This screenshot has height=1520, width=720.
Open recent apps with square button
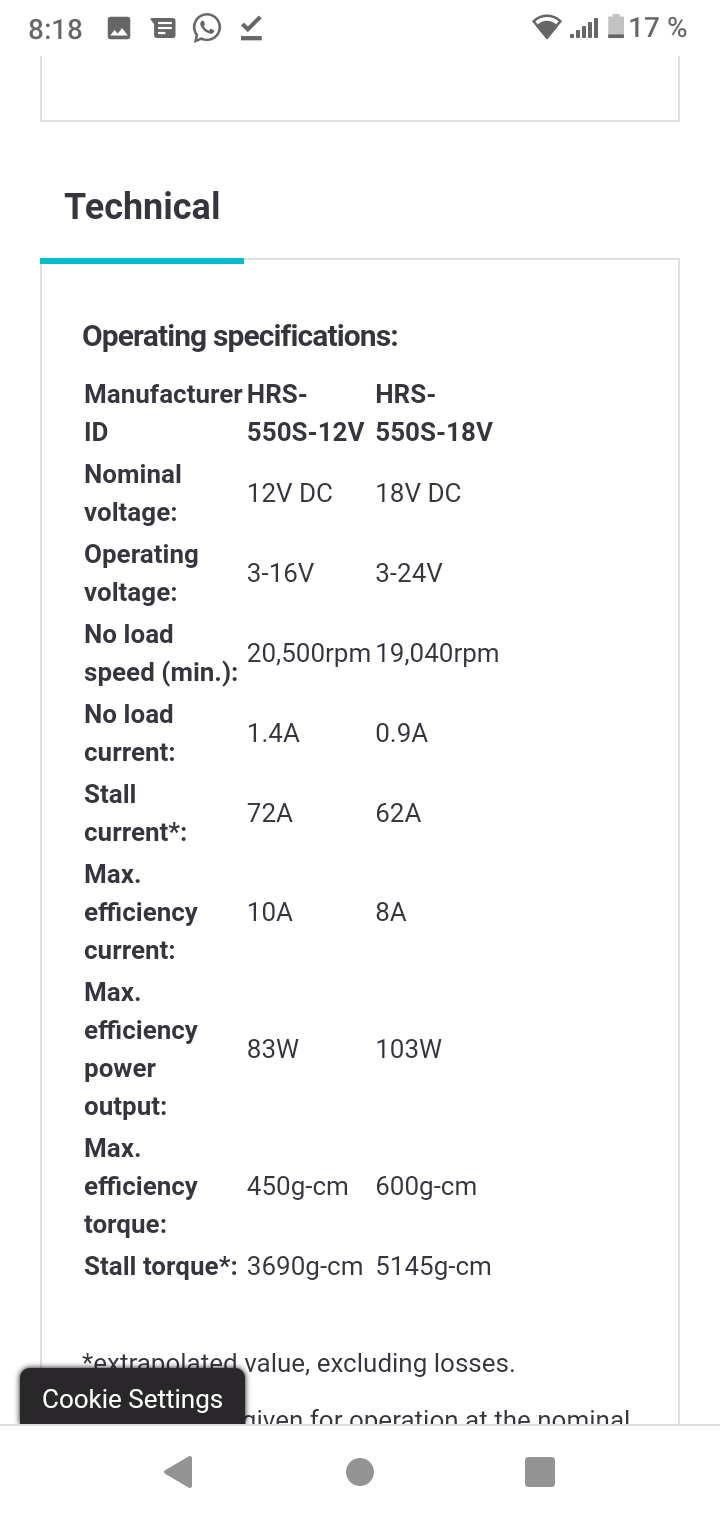tap(539, 1471)
